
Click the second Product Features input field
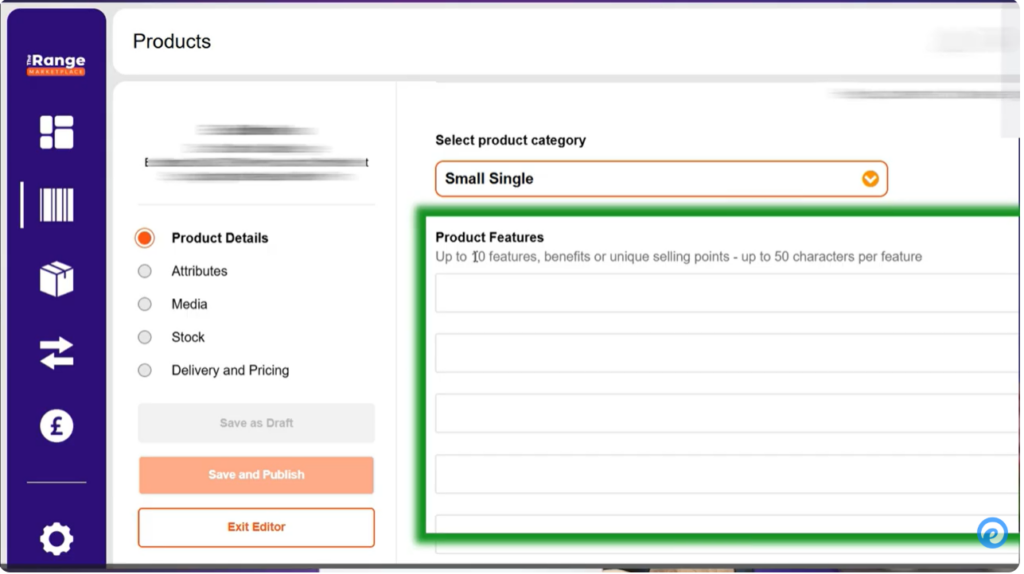point(726,354)
